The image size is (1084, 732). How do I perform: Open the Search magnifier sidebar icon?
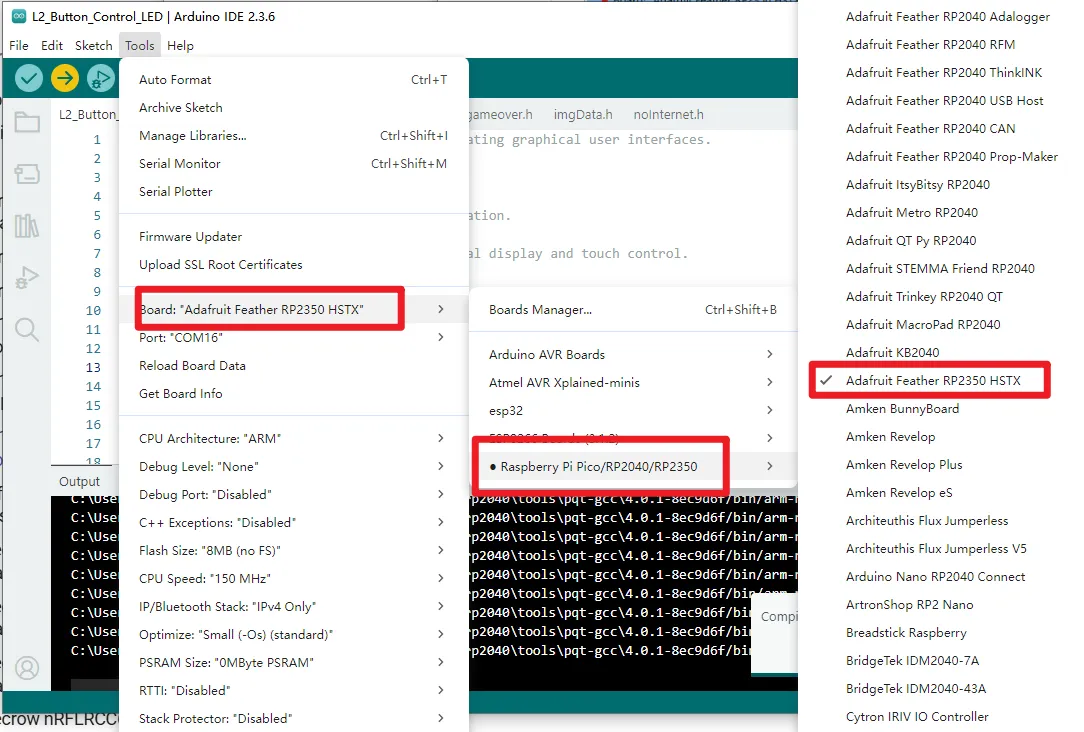27,329
